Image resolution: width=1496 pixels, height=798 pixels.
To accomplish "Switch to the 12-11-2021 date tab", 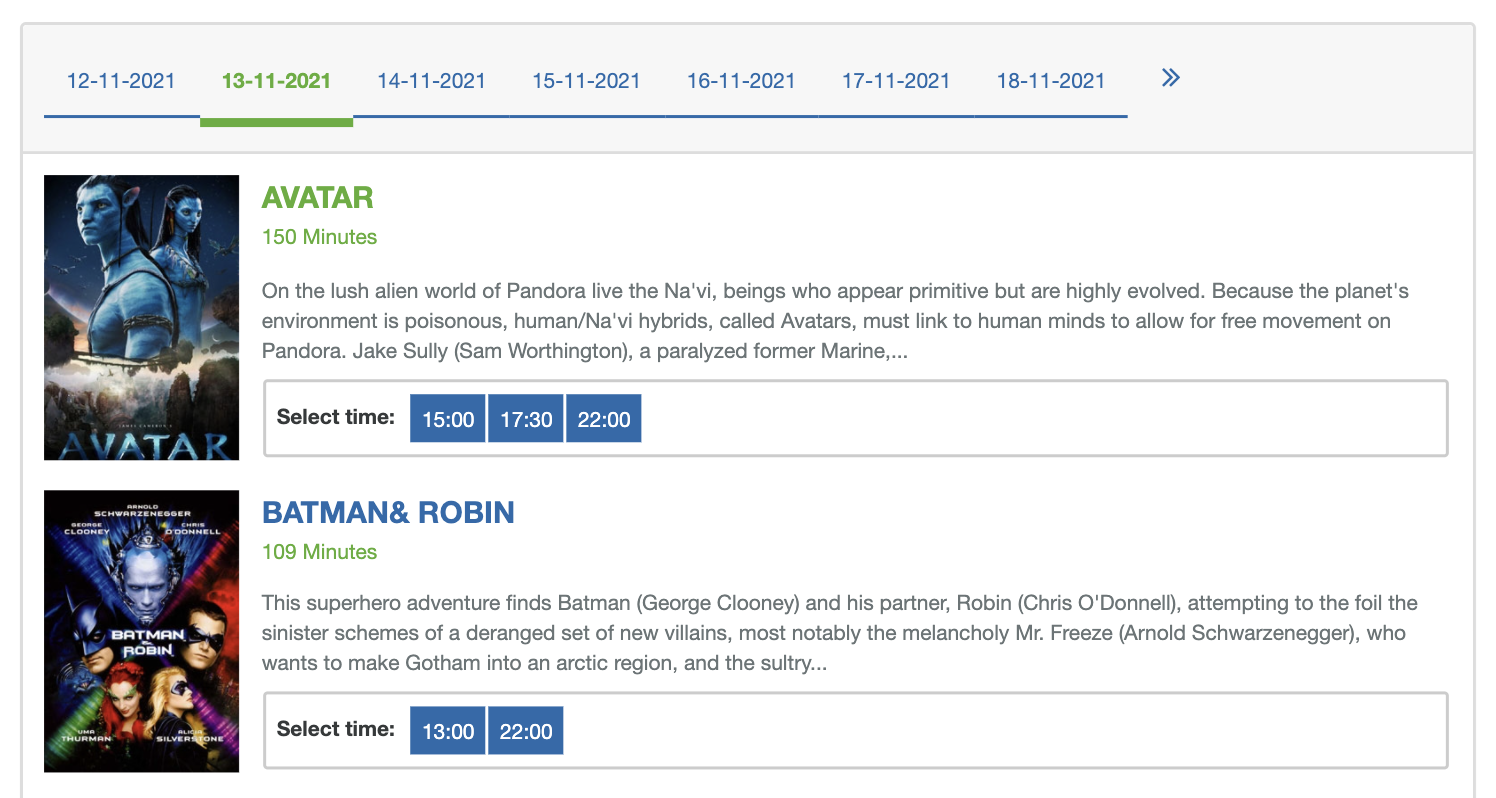I will point(121,81).
